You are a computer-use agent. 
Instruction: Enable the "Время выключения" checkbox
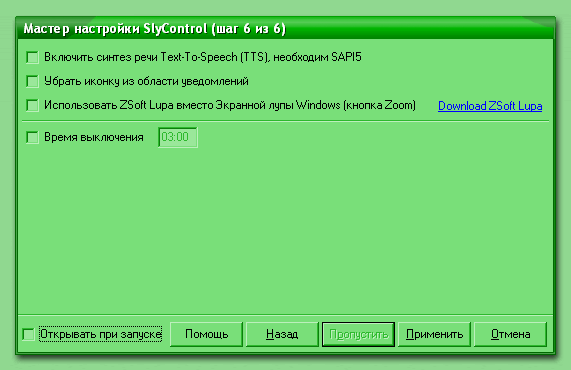[x=32, y=137]
